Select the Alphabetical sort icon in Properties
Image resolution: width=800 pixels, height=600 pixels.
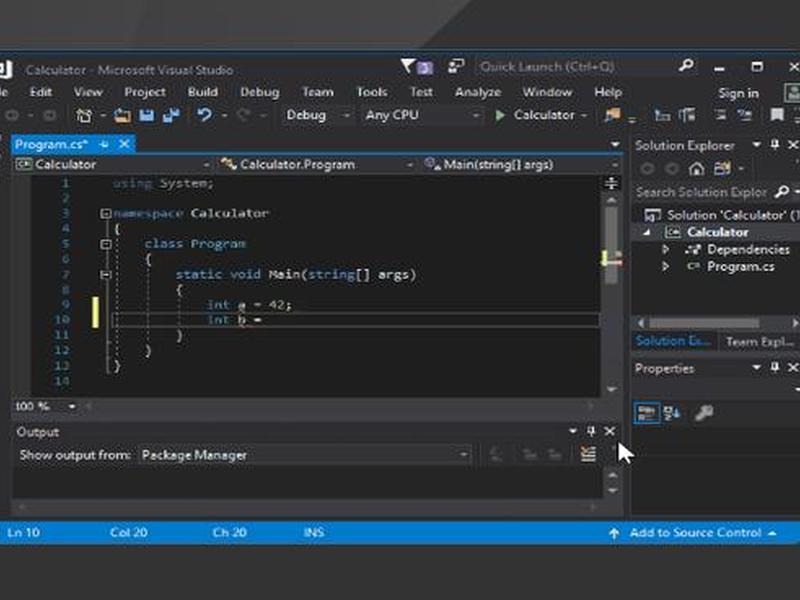coord(671,412)
